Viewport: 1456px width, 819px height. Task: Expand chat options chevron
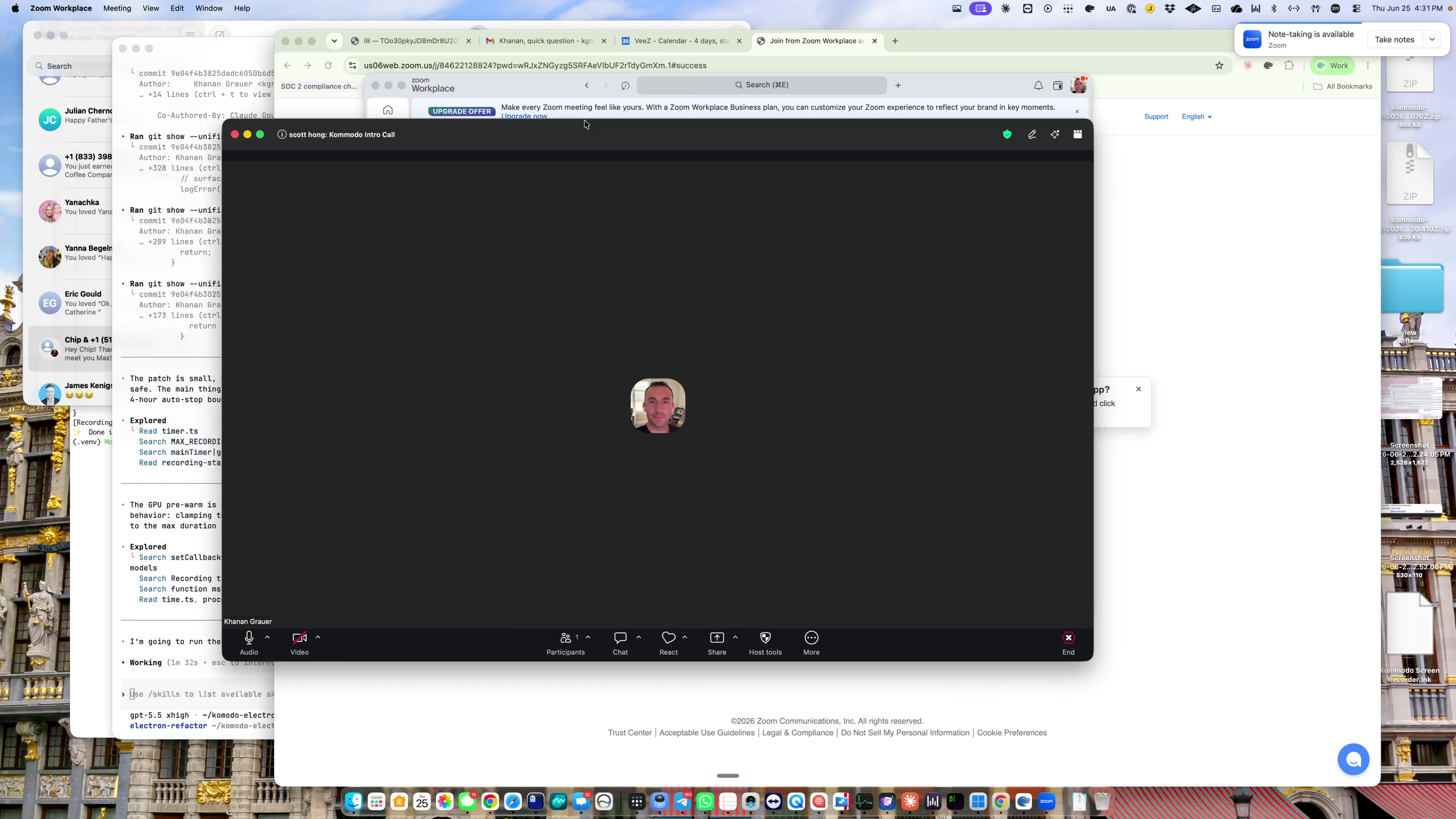pos(639,637)
